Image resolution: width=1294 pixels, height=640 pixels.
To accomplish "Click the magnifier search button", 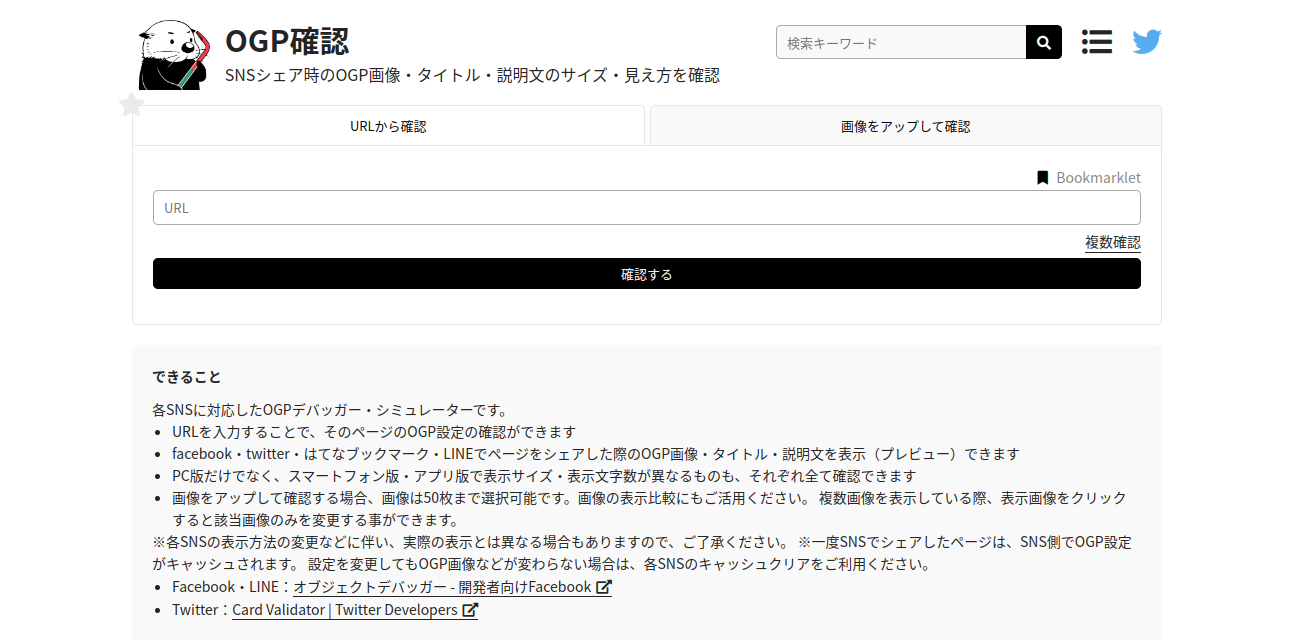I will point(1044,42).
